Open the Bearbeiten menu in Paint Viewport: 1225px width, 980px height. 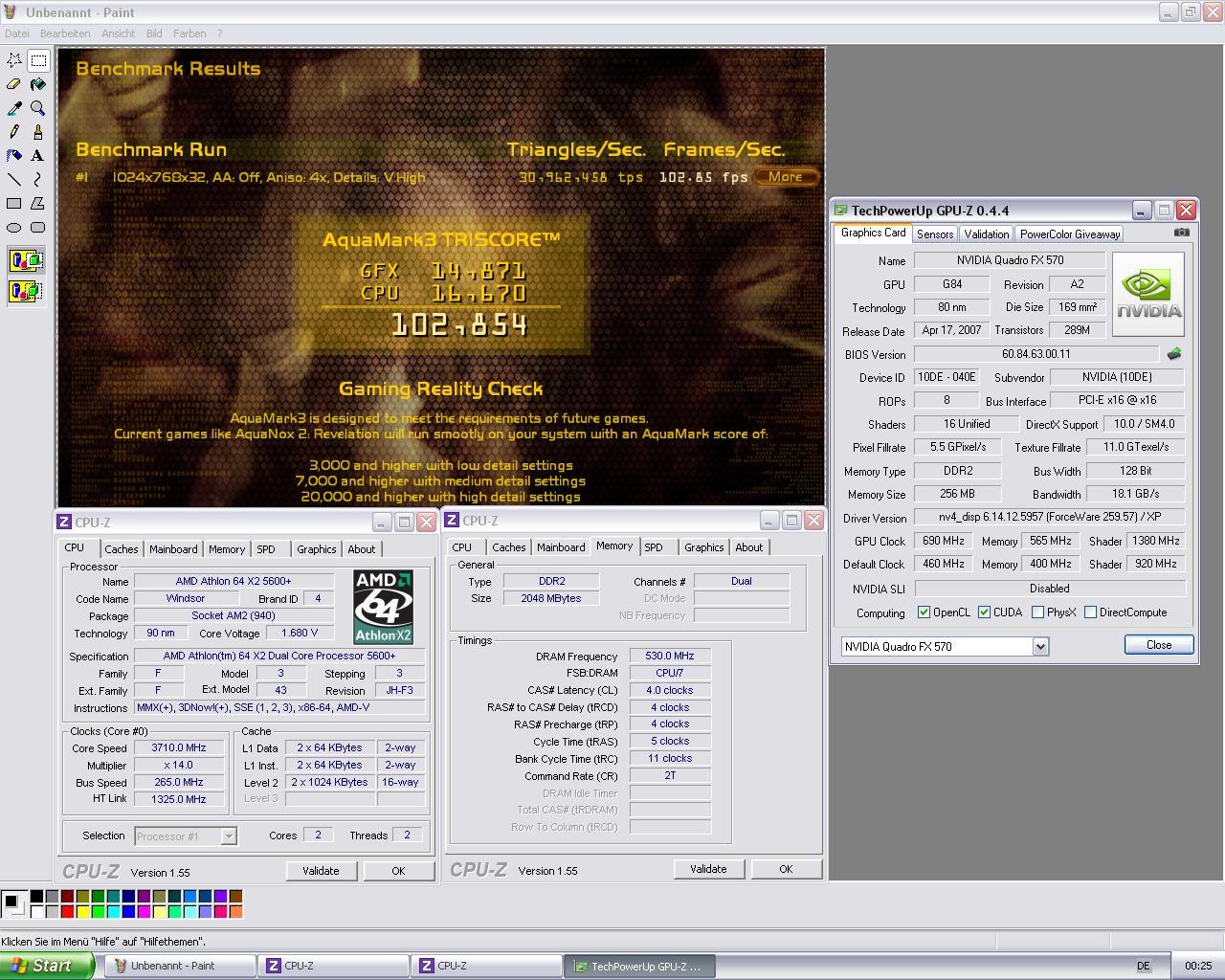[x=65, y=33]
